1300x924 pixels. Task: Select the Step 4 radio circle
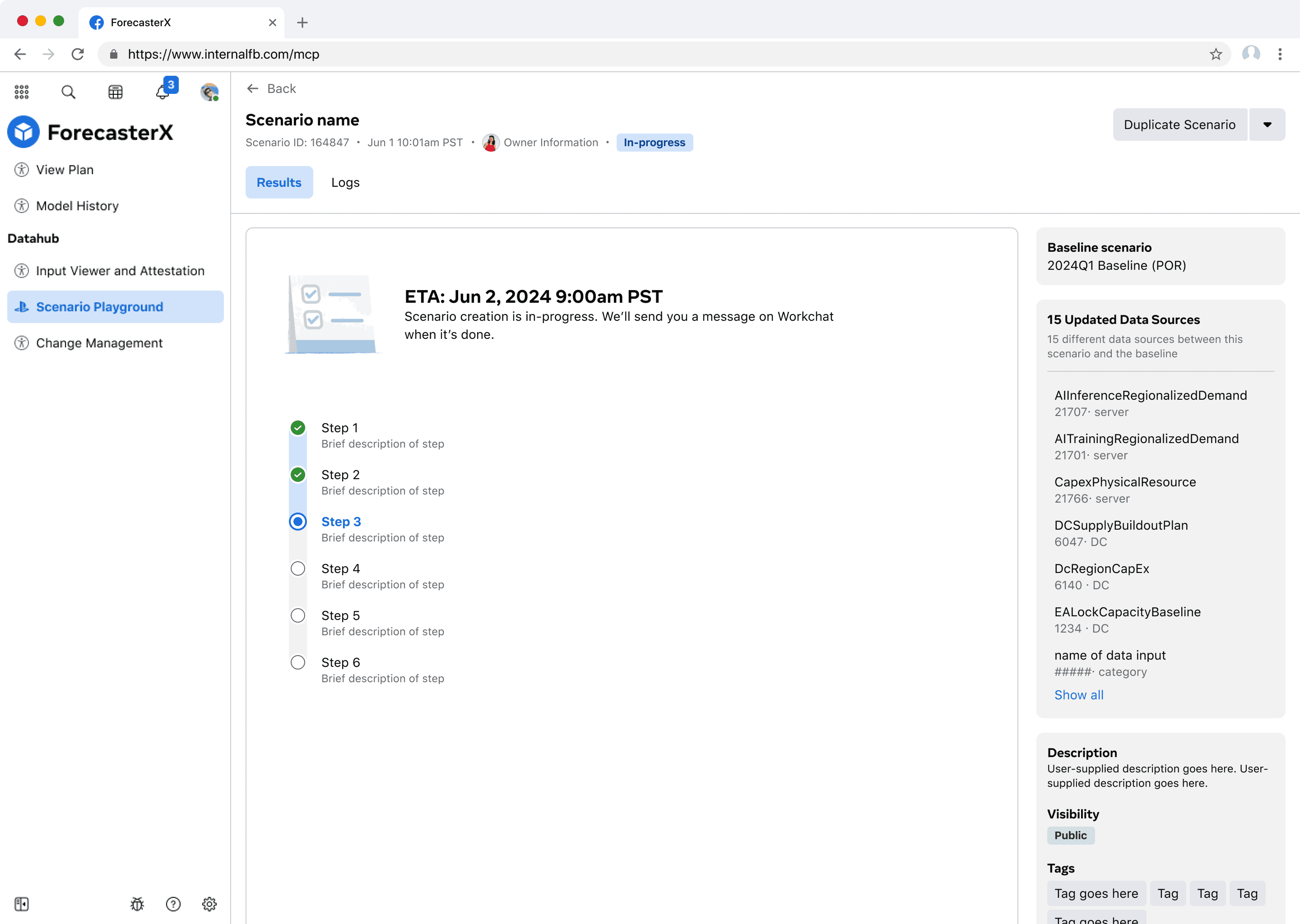297,568
